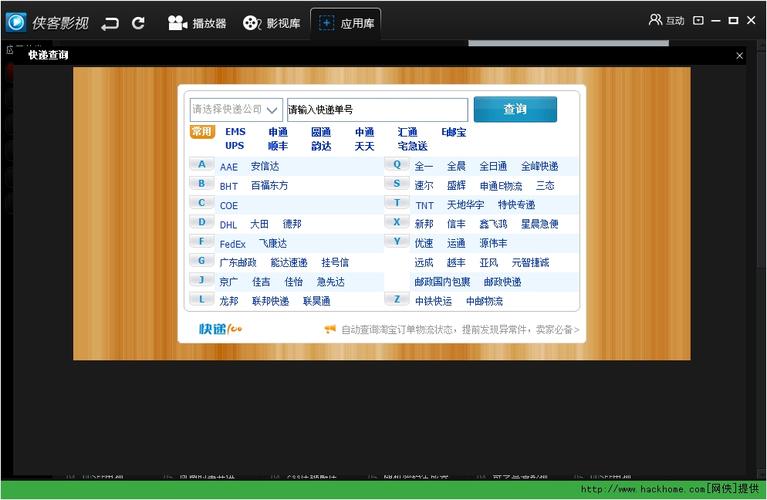This screenshot has width=767, height=500.
Task: Open the mini-mode menu icon beside 互动
Action: (699, 21)
